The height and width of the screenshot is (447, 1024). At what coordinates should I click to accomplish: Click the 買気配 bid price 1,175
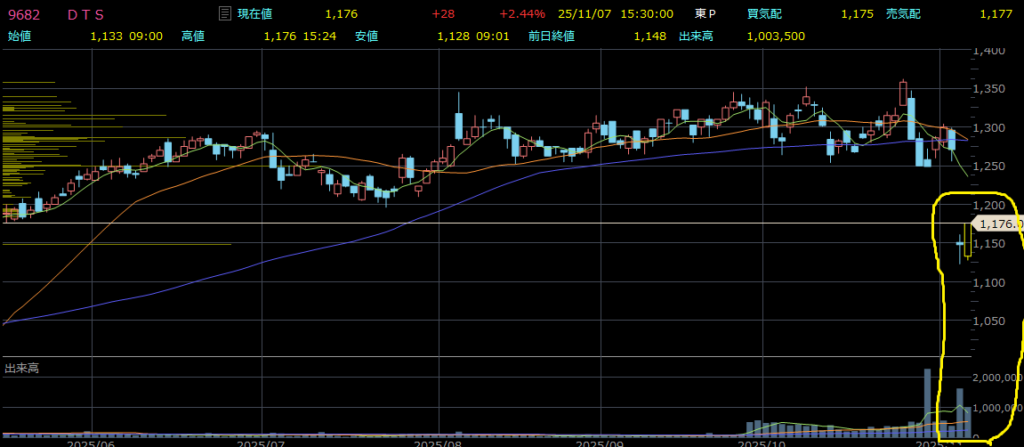(x=857, y=14)
